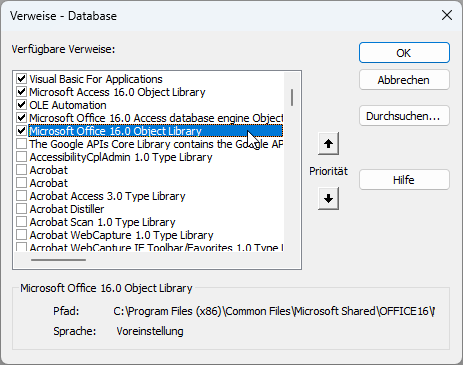Uncheck Visual Basic For Applications checkbox
The height and width of the screenshot is (365, 463).
click(x=22, y=79)
